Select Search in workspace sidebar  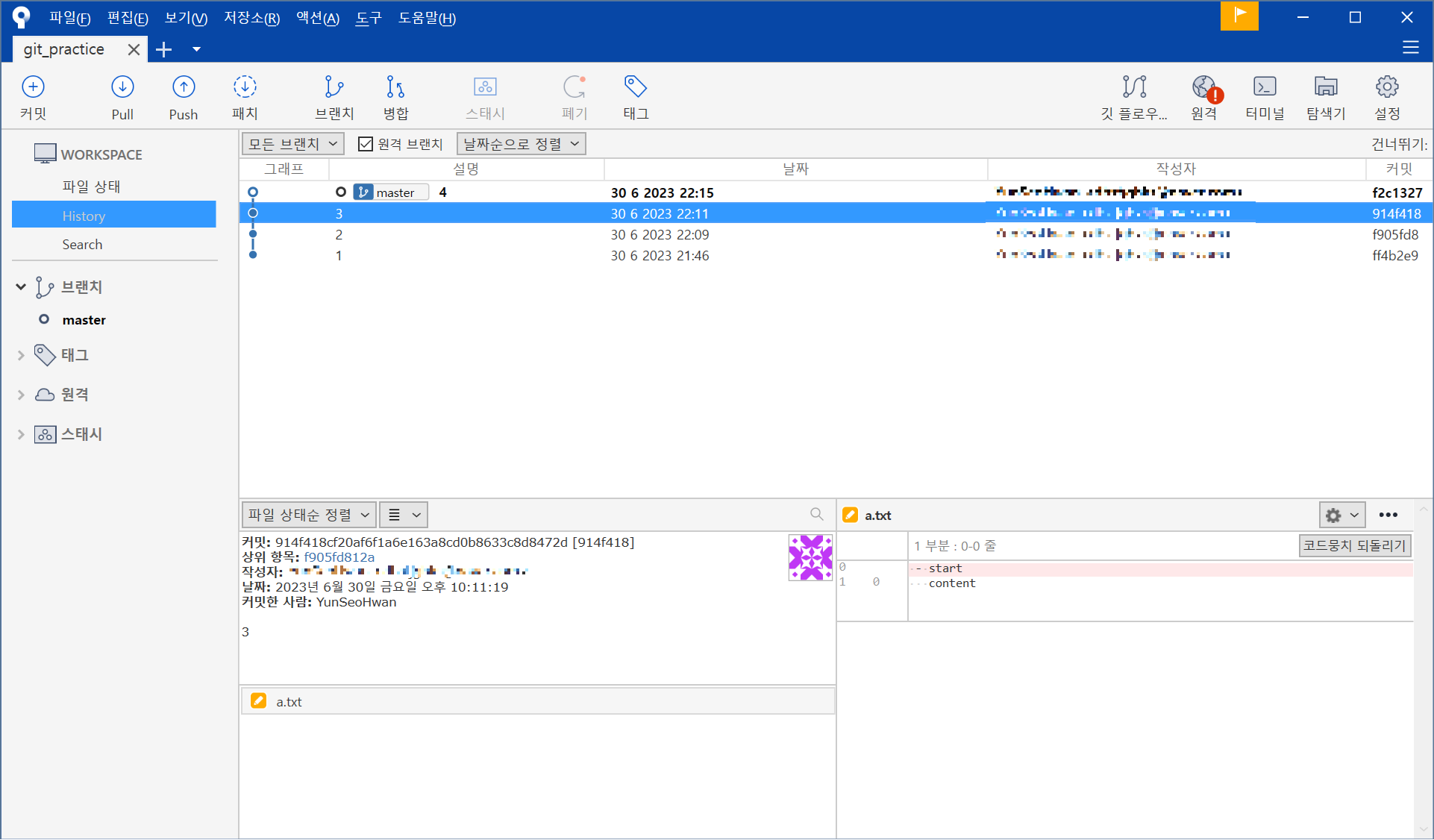tap(82, 245)
